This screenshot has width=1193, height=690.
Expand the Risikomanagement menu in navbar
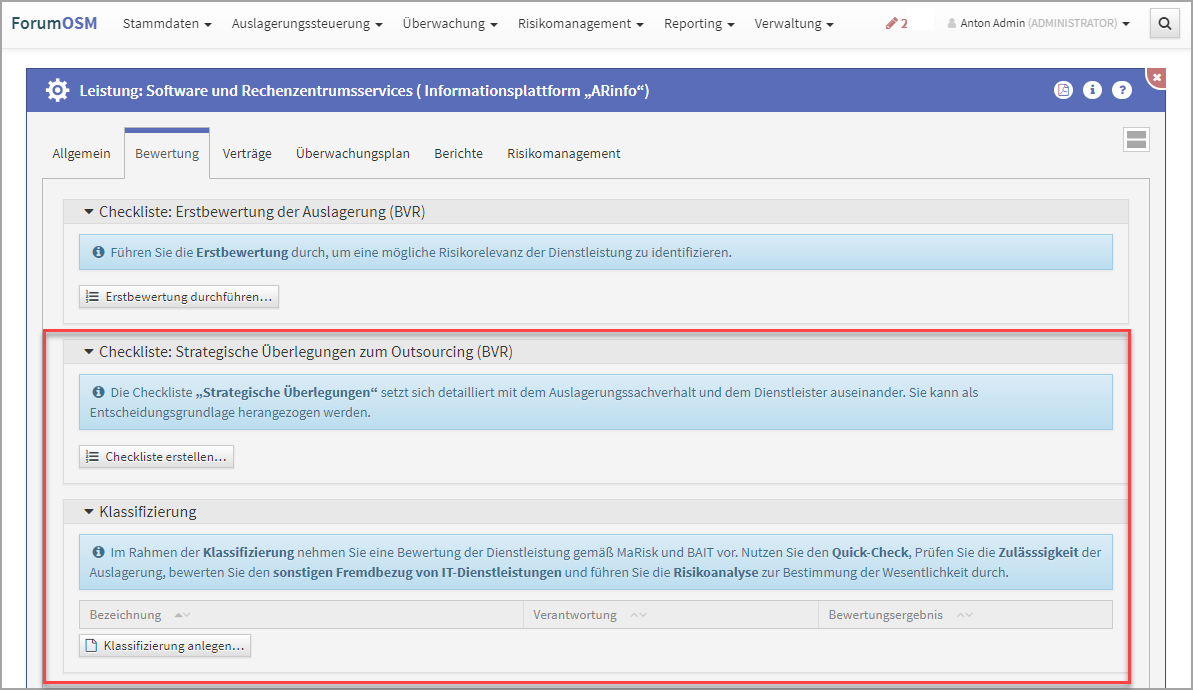tap(580, 23)
